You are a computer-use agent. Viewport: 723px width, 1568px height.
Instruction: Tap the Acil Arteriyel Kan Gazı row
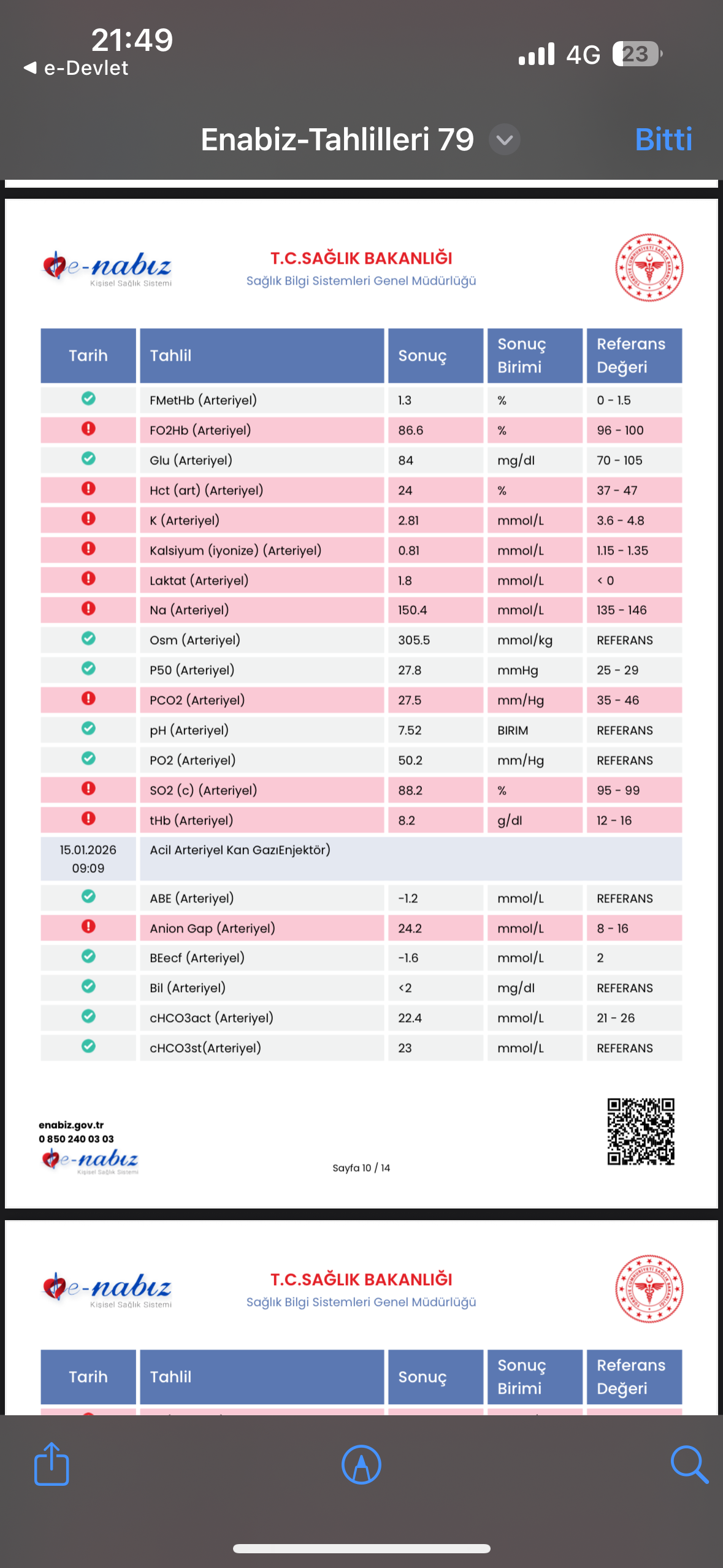361,859
